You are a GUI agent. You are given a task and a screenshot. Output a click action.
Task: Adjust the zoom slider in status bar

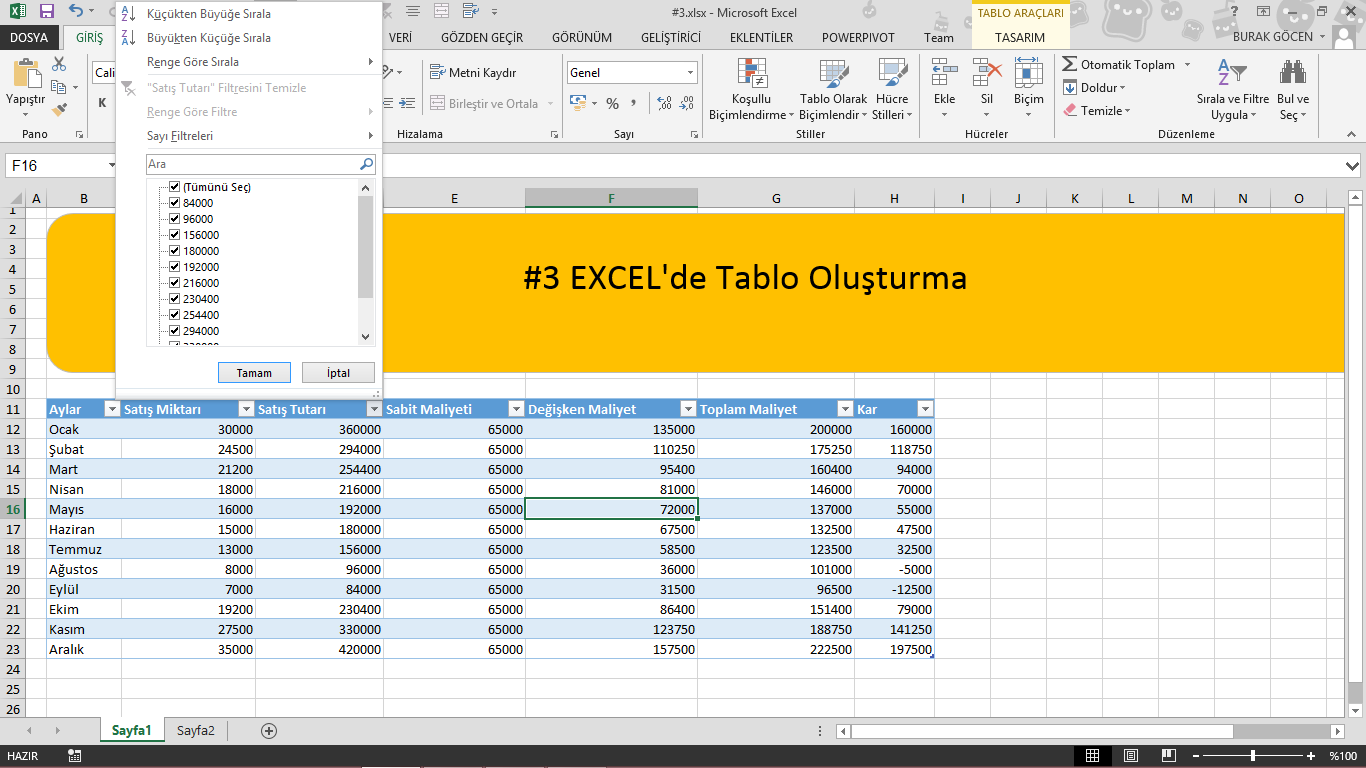click(1253, 757)
